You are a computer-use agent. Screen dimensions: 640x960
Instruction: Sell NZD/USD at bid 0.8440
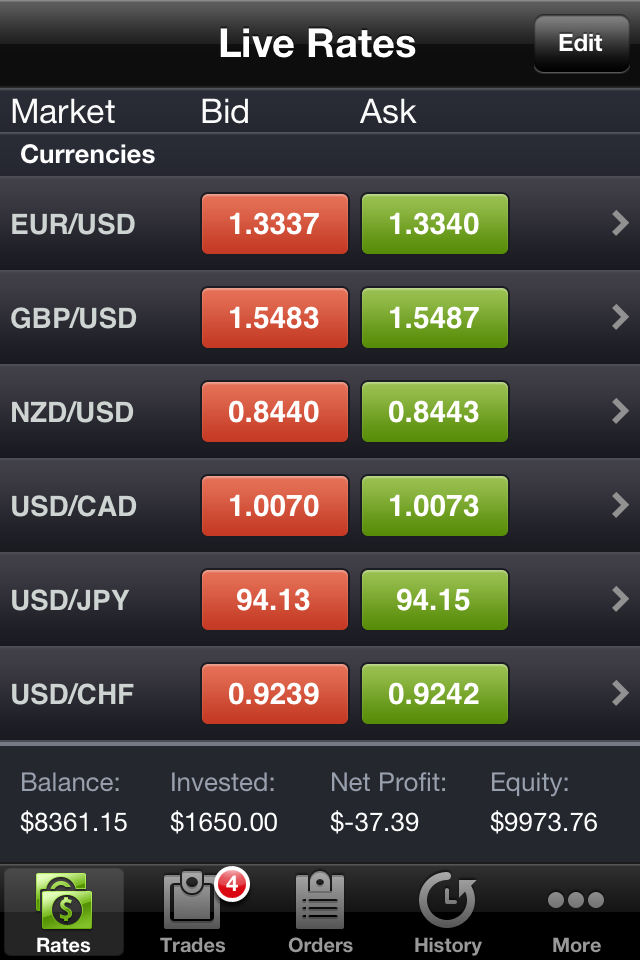[x=275, y=412]
